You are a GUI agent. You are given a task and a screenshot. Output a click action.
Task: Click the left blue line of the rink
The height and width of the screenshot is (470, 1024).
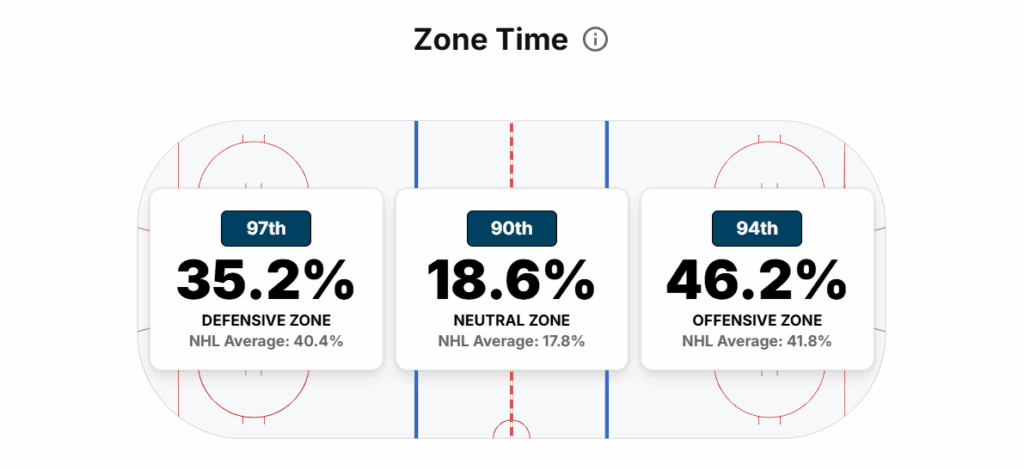(x=416, y=155)
